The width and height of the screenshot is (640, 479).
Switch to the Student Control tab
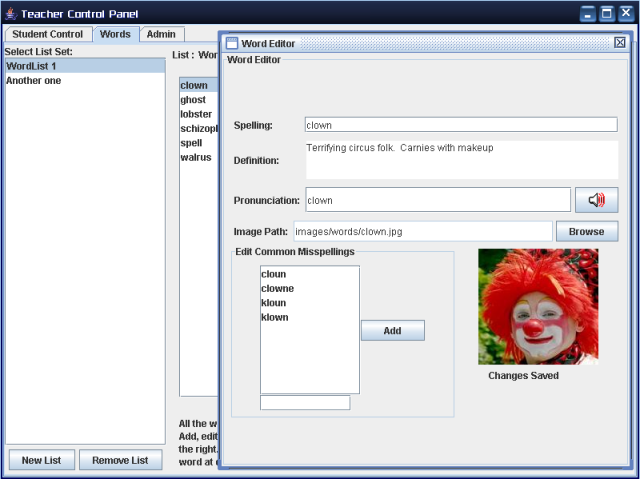pos(47,34)
